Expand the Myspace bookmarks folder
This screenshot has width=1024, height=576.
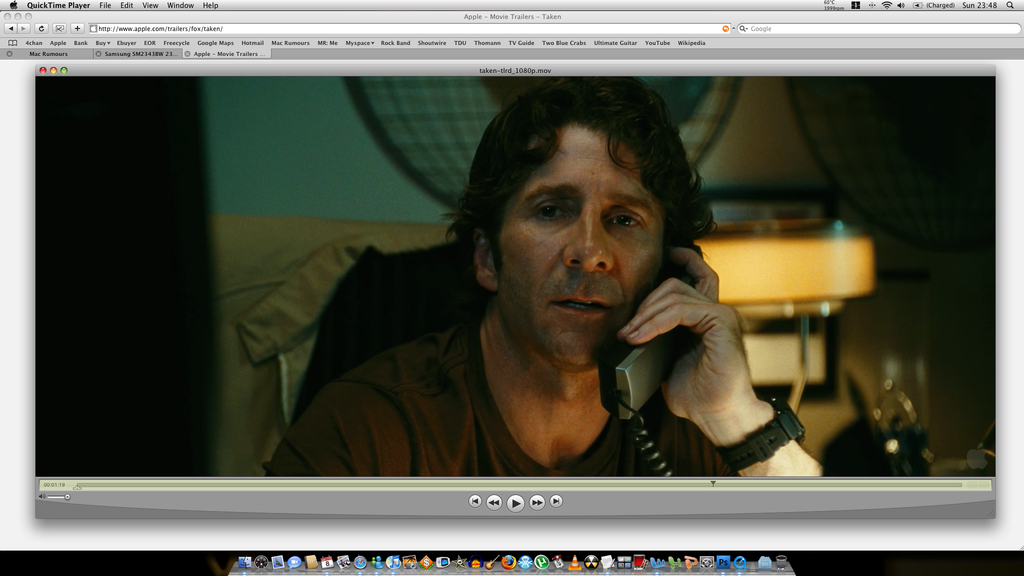point(360,43)
